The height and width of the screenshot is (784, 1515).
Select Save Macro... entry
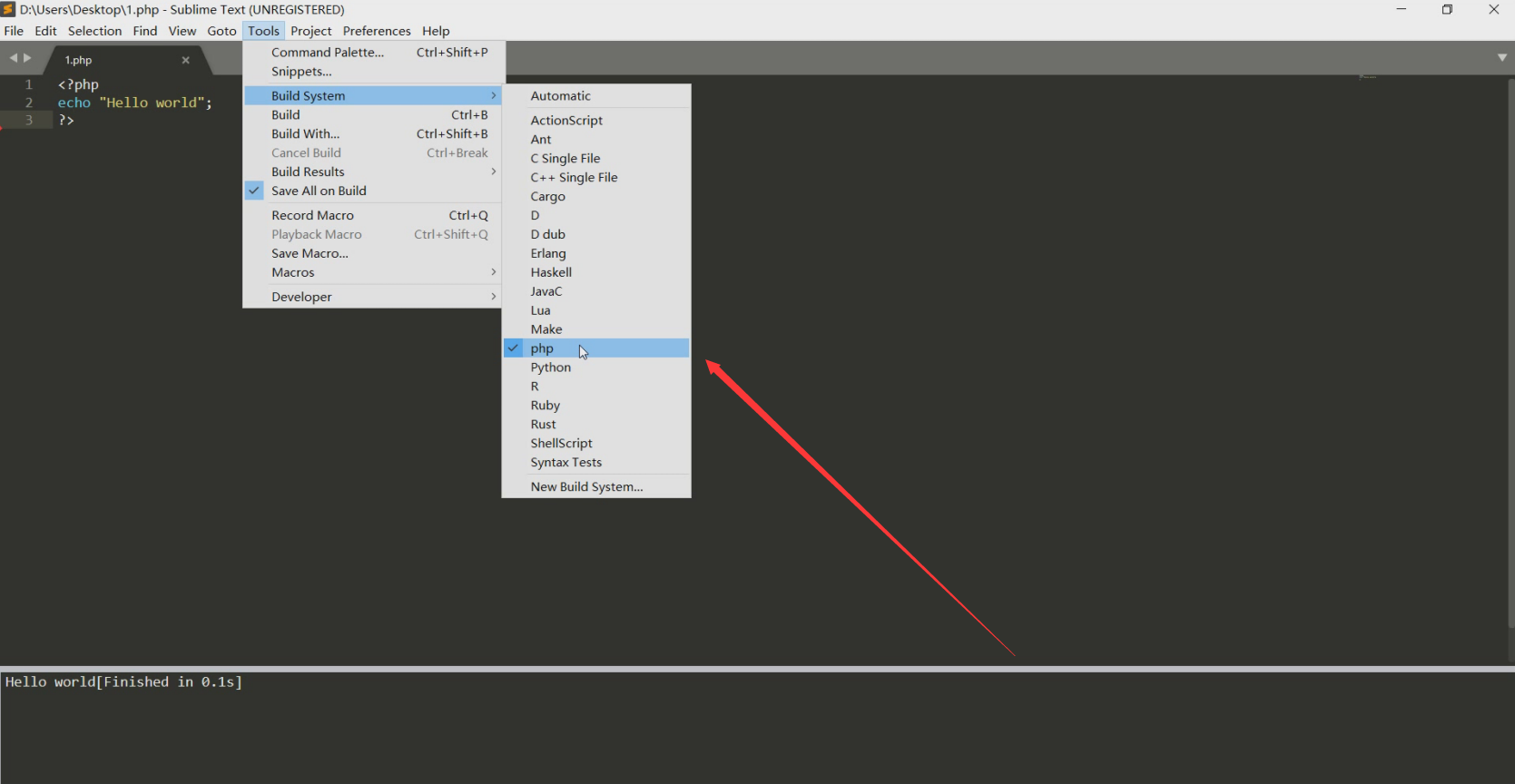click(x=372, y=253)
